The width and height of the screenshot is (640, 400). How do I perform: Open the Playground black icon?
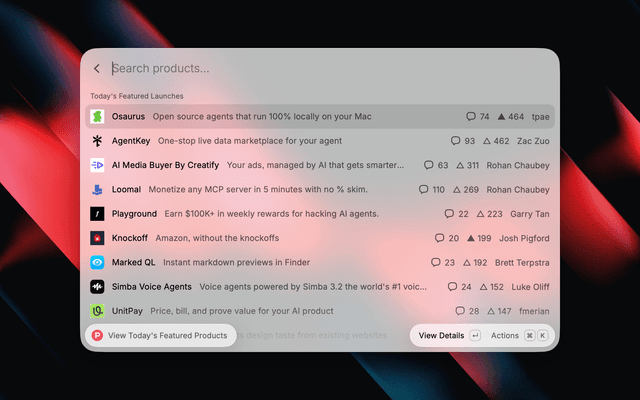tap(97, 214)
